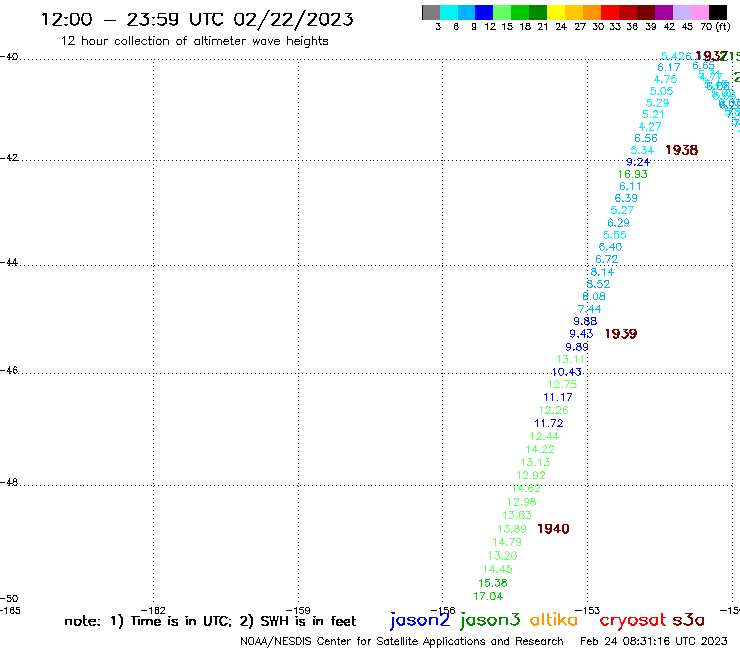Click the wave height value 14.62

pos(526,489)
